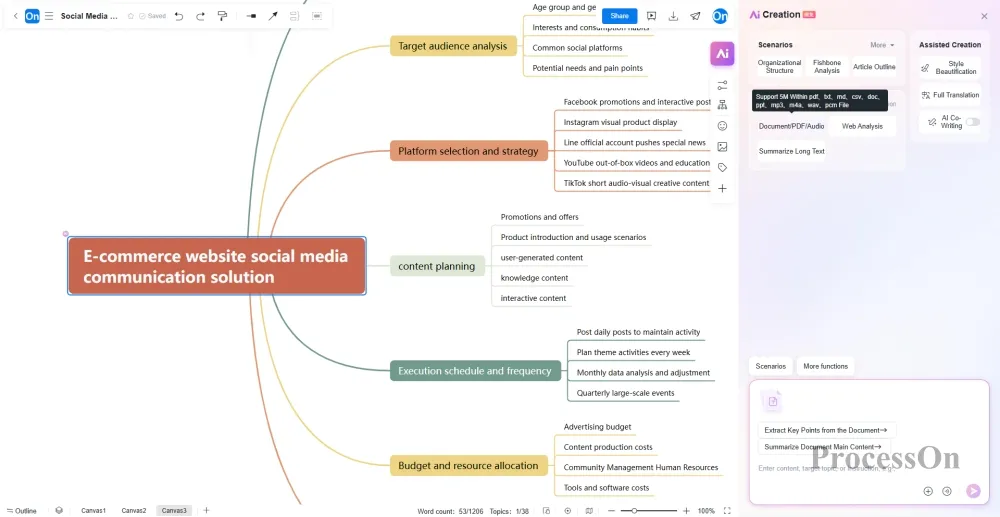This screenshot has height=517, width=1000.
Task: Star the Social Media document as favorite
Action: pos(130,16)
